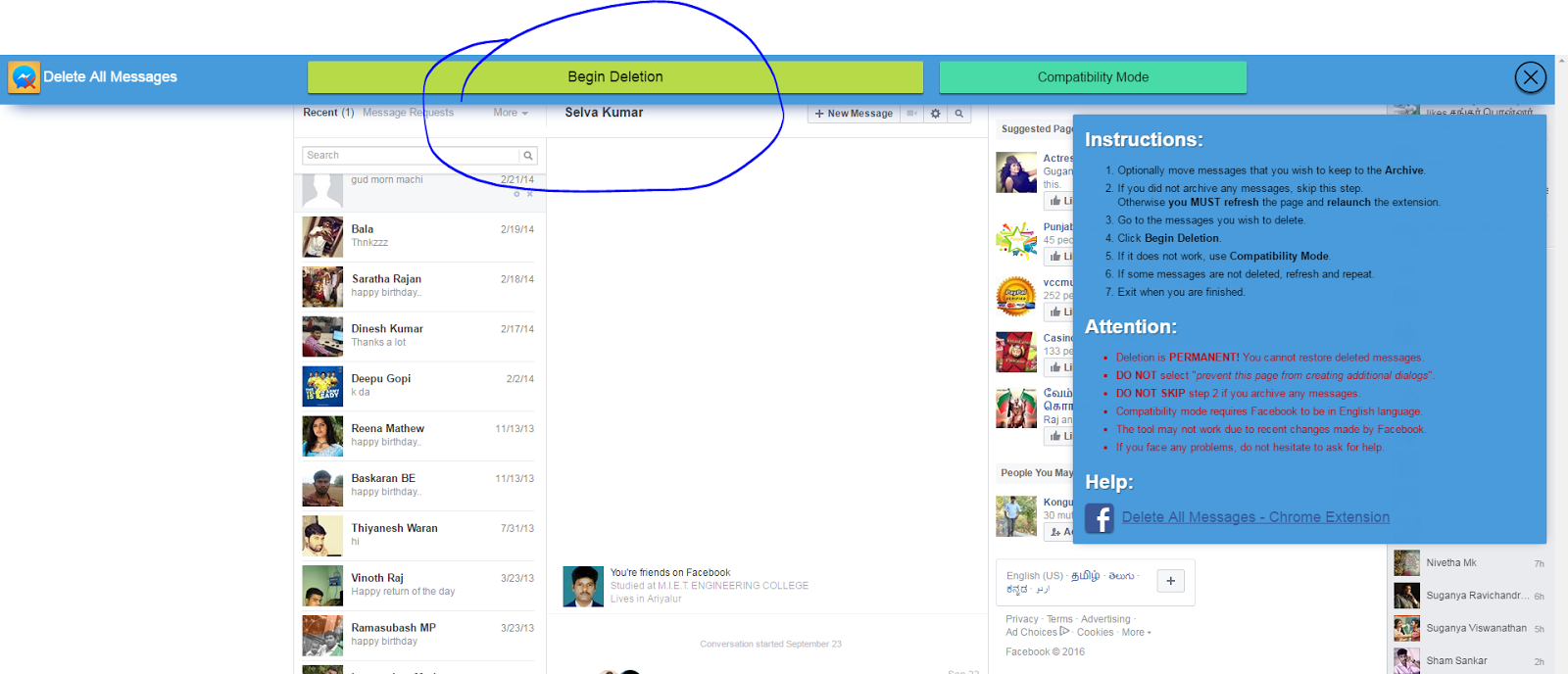Mark 'gud morn machi' thread as read/unread
The image size is (1568, 674).
pyautogui.click(x=516, y=194)
